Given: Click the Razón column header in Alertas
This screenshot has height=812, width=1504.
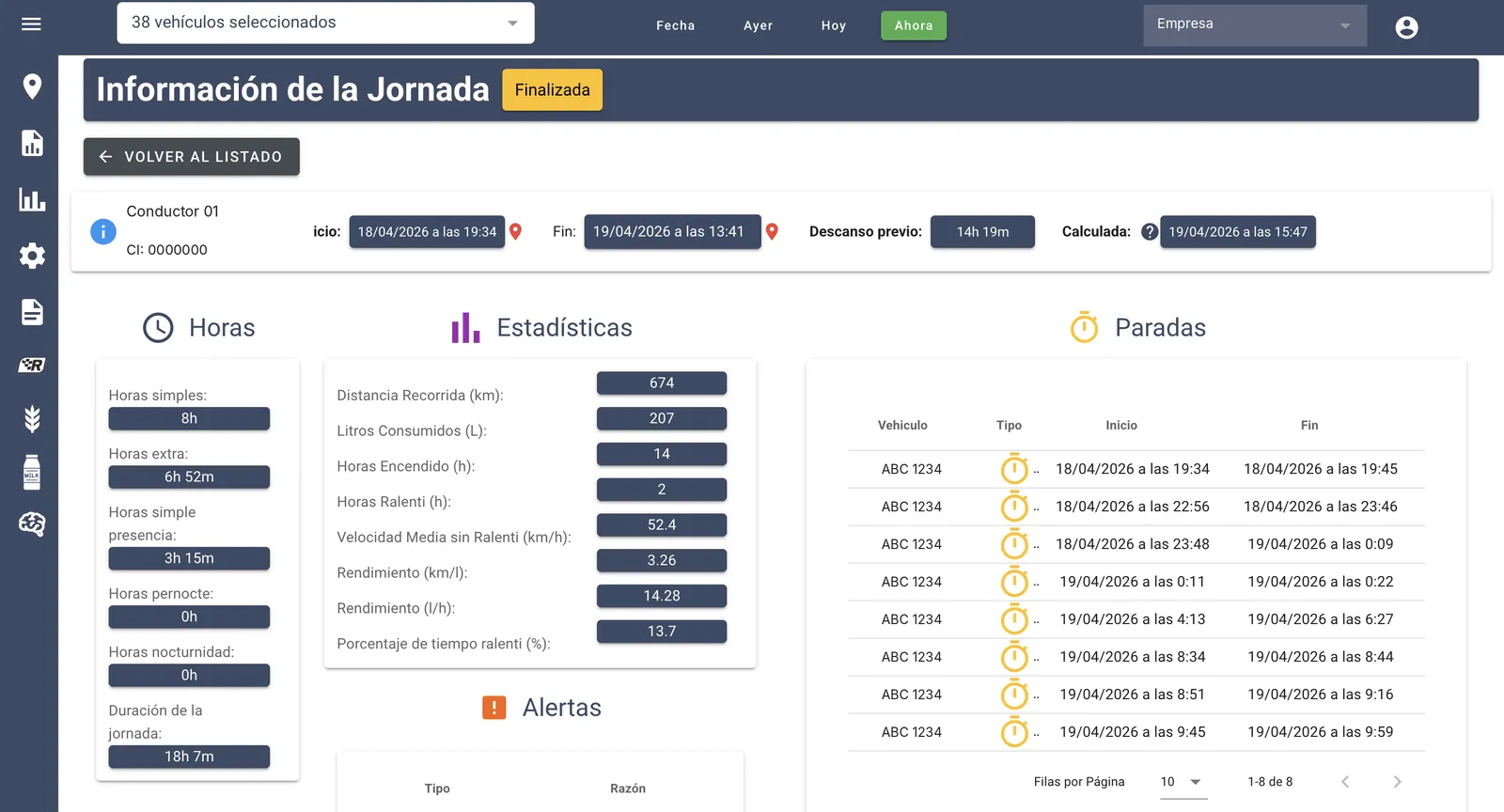Looking at the screenshot, I should (x=628, y=789).
